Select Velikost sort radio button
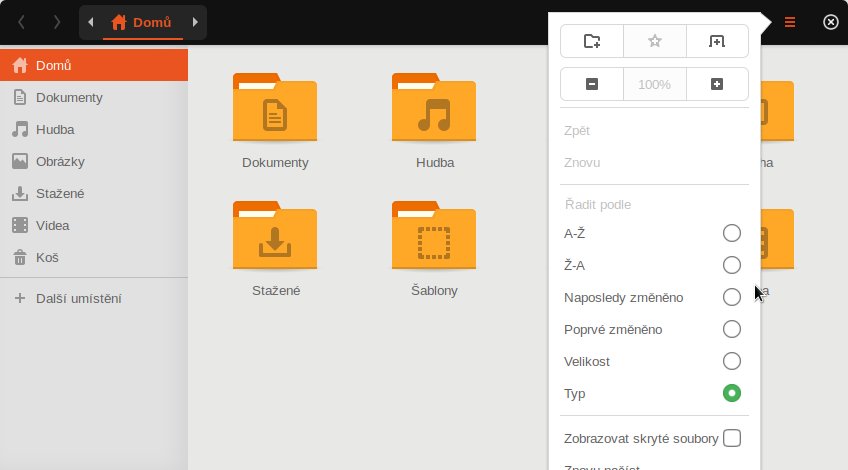The height and width of the screenshot is (470, 848). [x=731, y=361]
